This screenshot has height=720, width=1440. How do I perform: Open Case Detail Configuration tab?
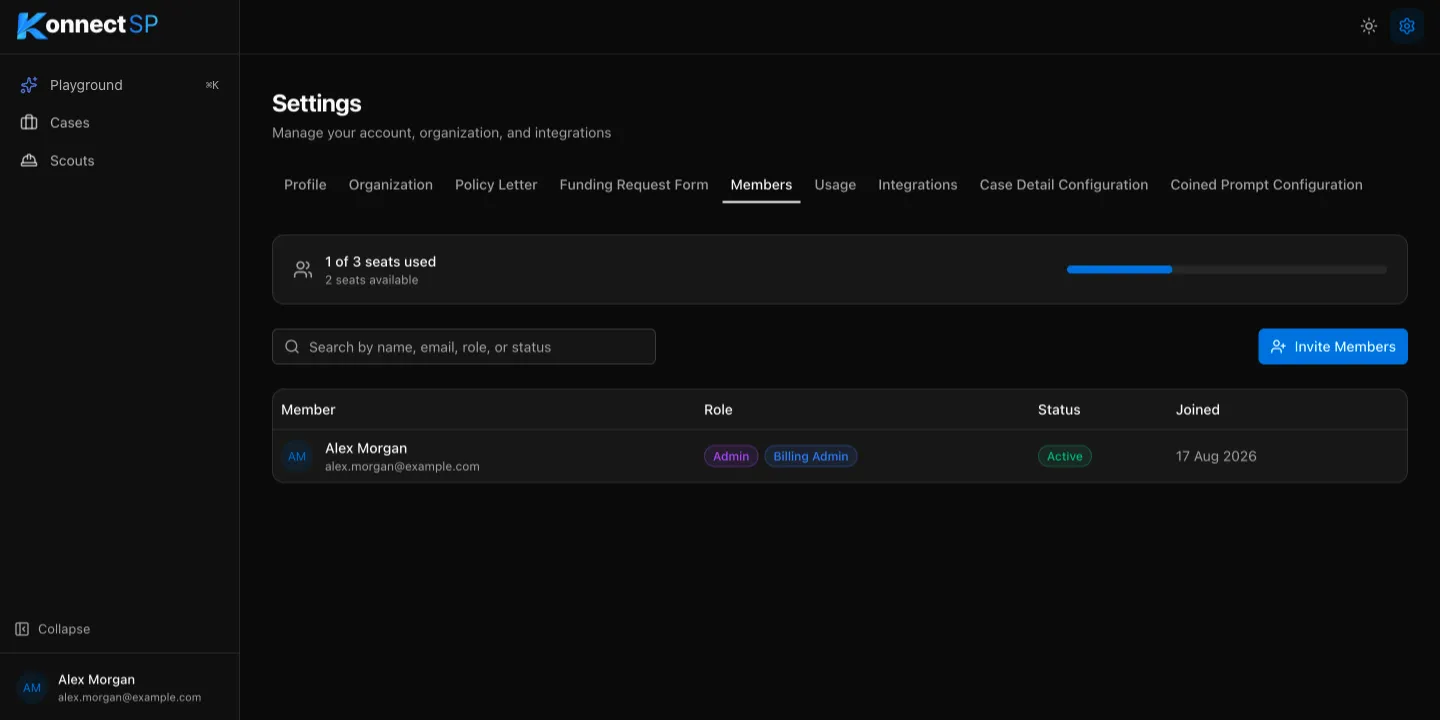point(1064,185)
